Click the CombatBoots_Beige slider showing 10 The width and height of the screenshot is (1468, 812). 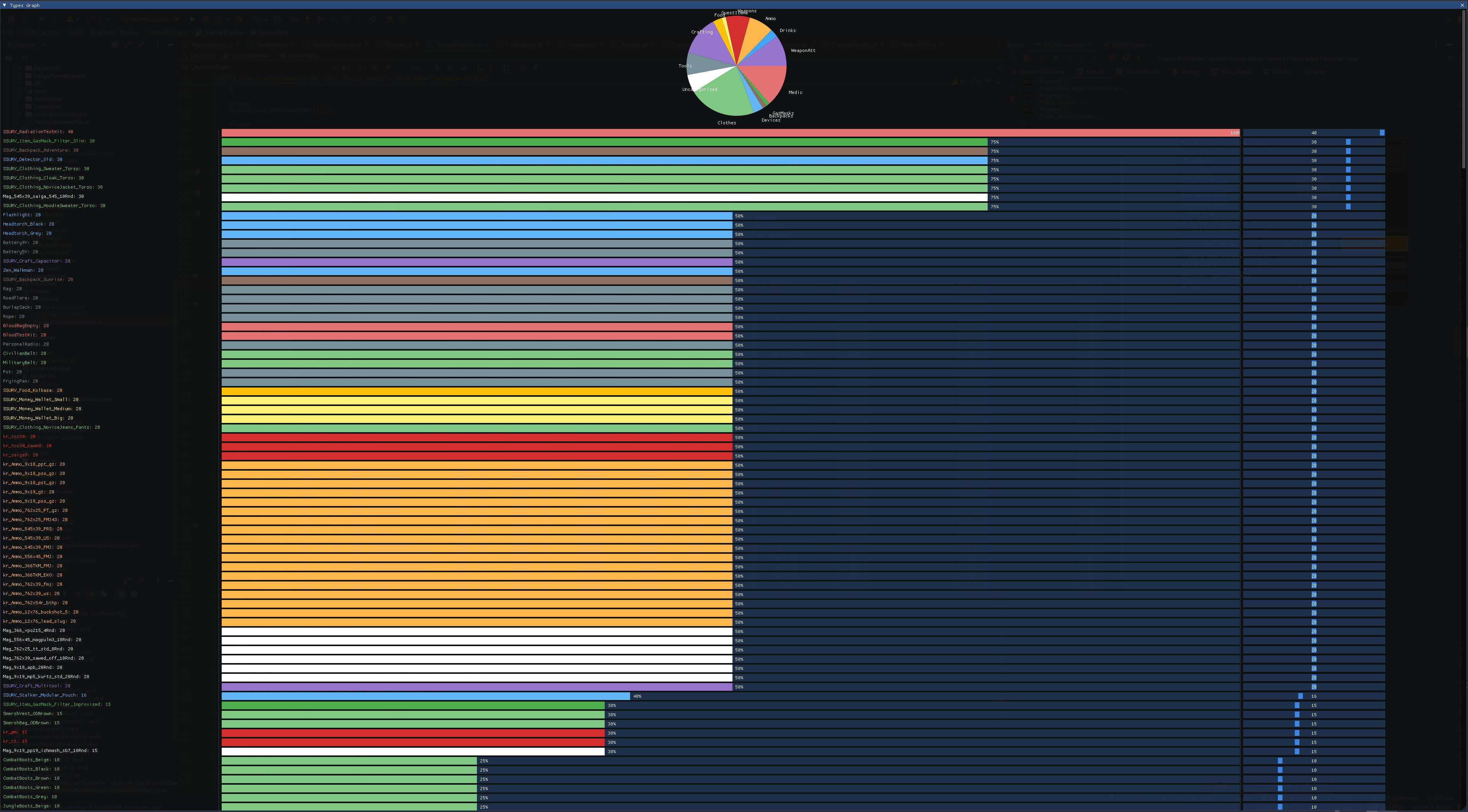[x=1314, y=761]
